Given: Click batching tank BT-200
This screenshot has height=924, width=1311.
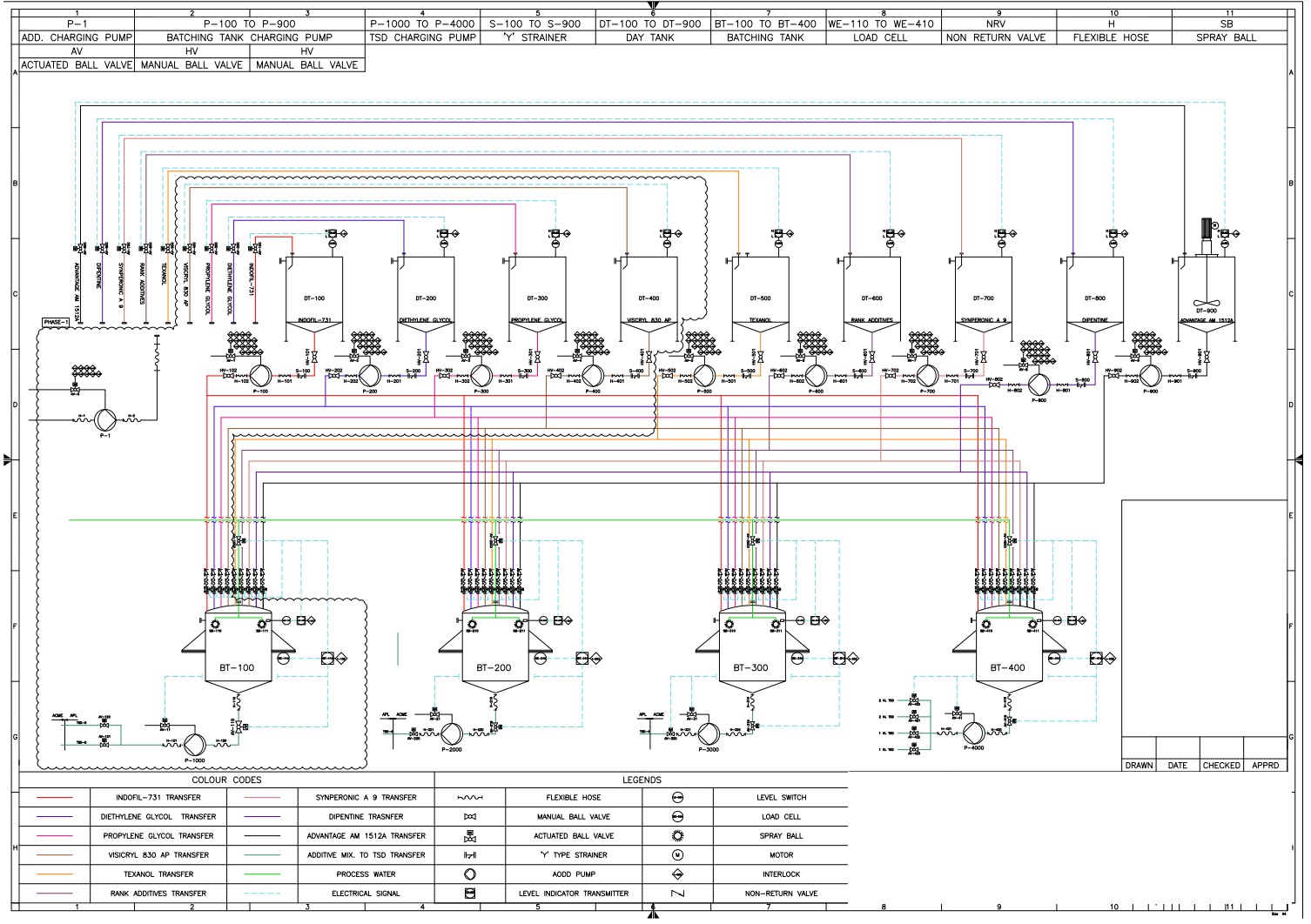Looking at the screenshot, I should tap(494, 667).
